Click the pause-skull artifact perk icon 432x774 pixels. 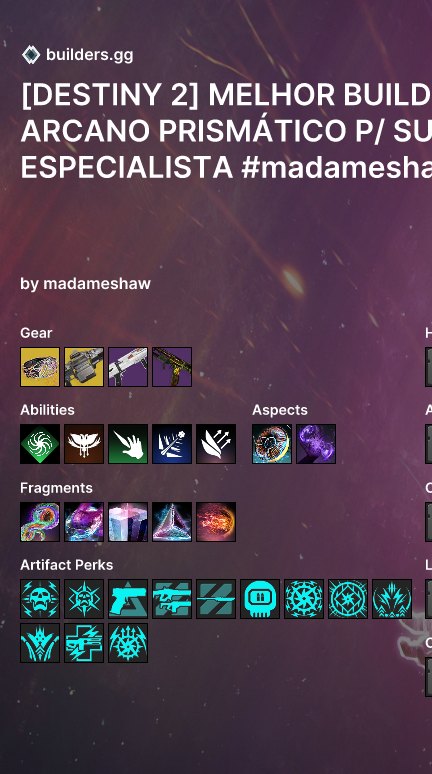click(x=260, y=599)
